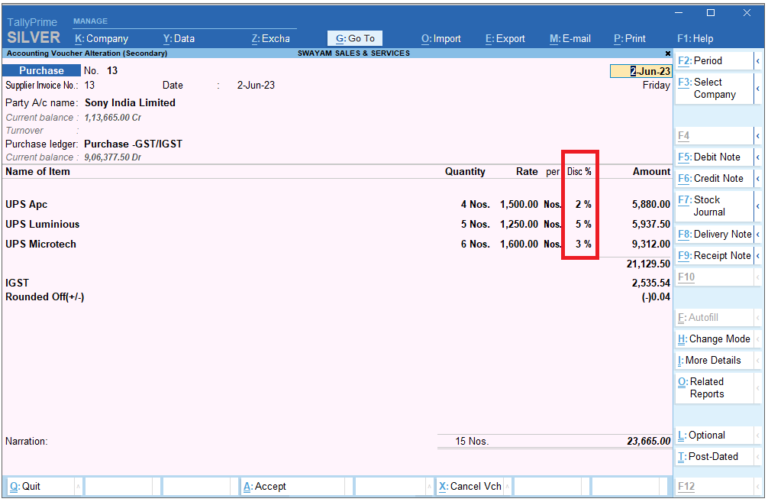768x502 pixels.
Task: Expand arrow beside F9: Receipt Note
Action: pos(758,255)
